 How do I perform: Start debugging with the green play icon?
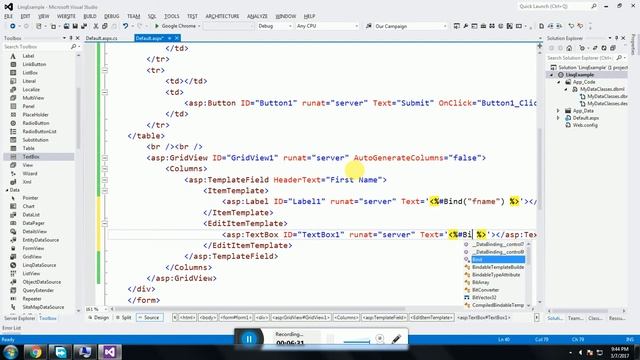pyautogui.click(x=156, y=26)
